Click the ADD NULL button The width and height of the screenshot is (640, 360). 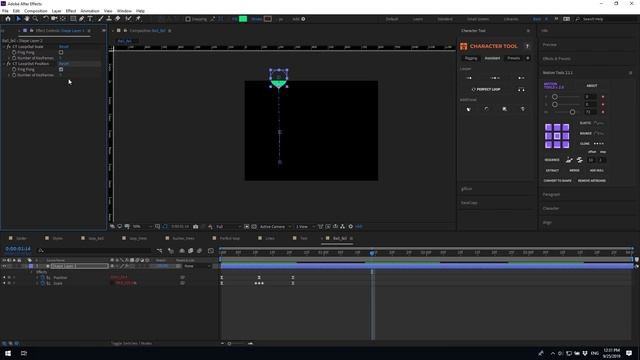coord(597,171)
